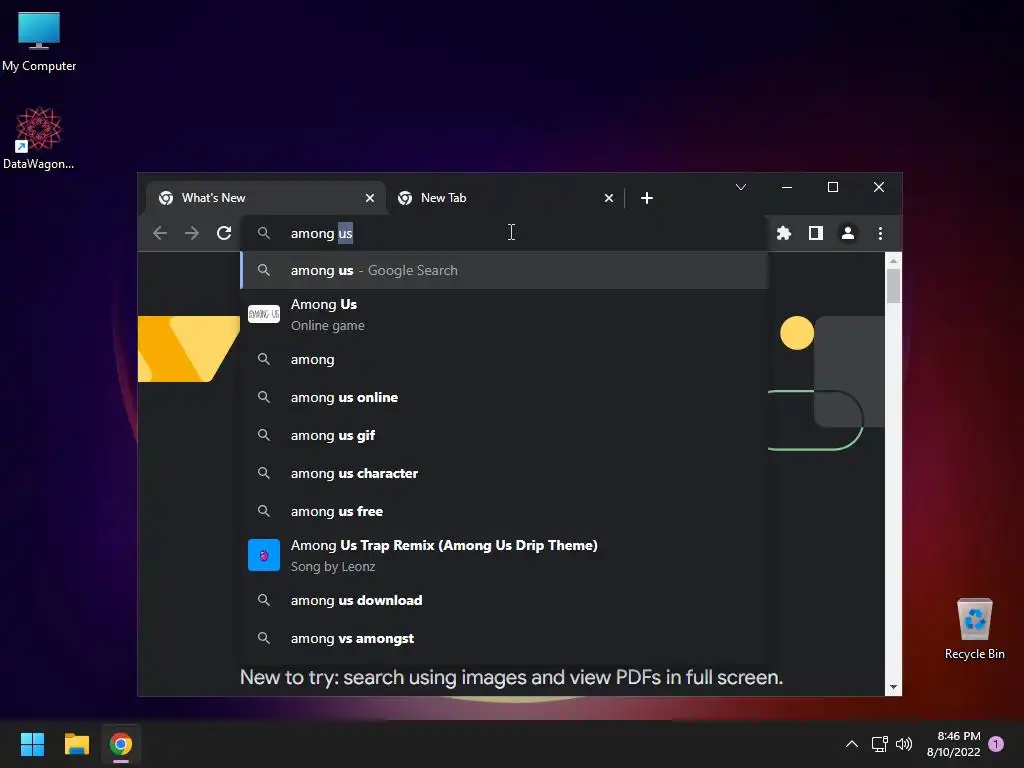
Task: Open the clock showing 8:46 PM
Action: point(953,744)
